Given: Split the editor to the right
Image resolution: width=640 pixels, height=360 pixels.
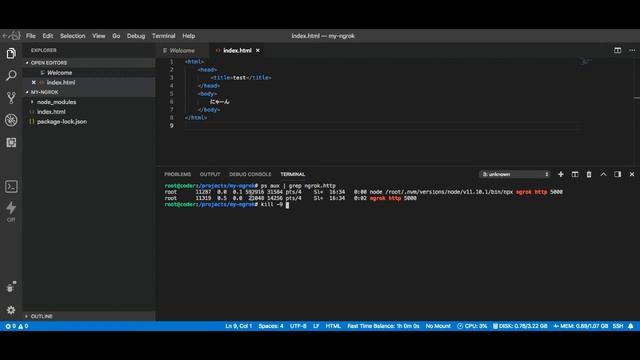Looking at the screenshot, I should (618, 50).
